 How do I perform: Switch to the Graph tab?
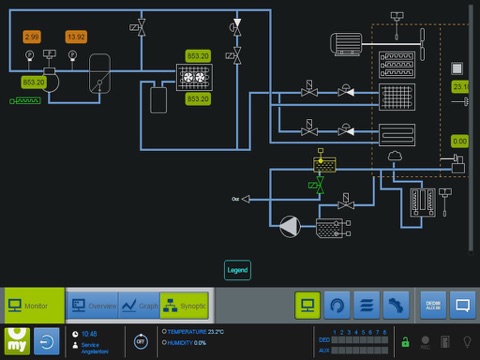click(139, 306)
